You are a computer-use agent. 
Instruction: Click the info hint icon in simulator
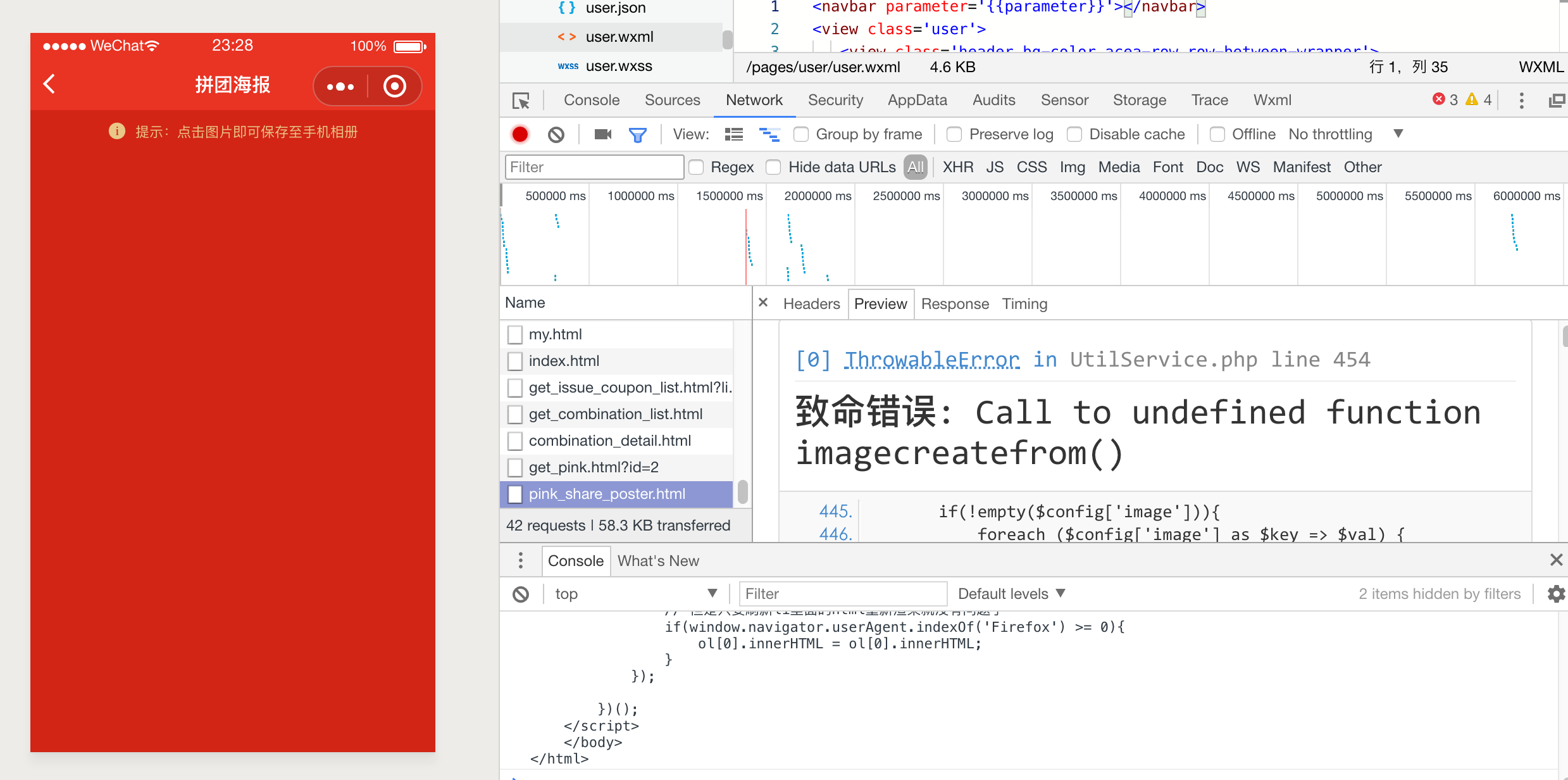[x=117, y=131]
